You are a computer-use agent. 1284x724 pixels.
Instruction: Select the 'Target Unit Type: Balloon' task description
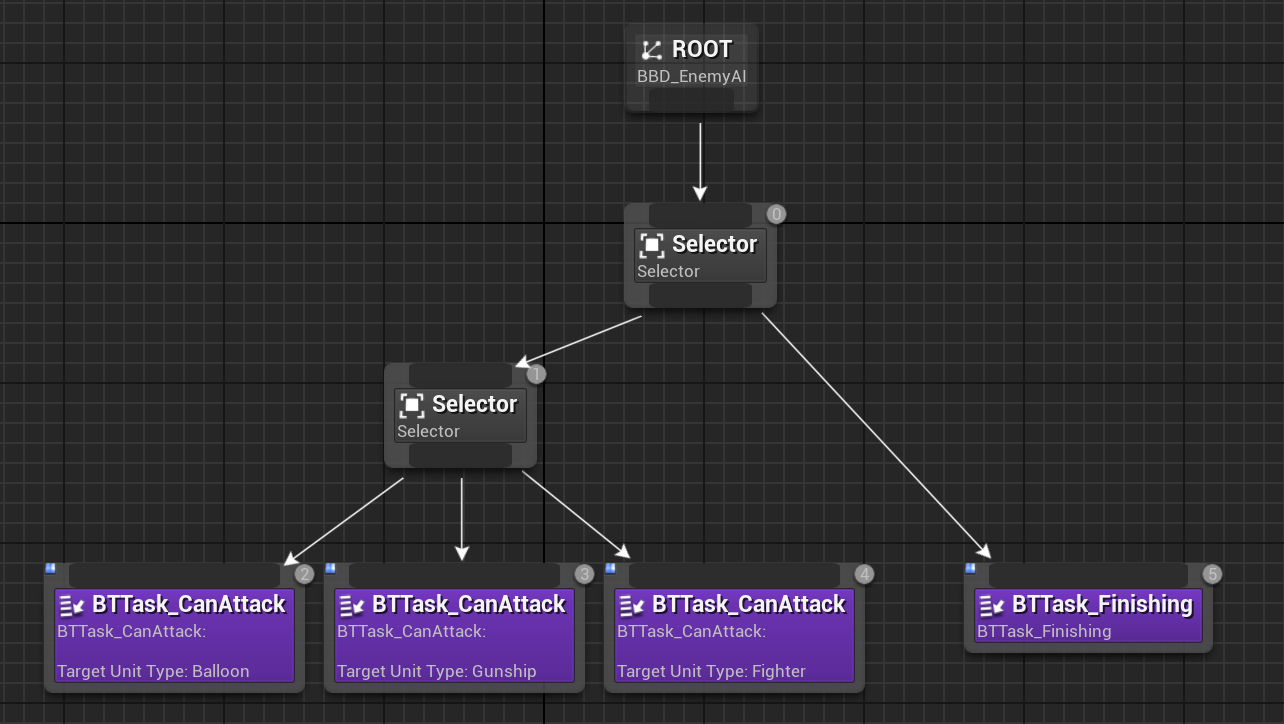(153, 671)
